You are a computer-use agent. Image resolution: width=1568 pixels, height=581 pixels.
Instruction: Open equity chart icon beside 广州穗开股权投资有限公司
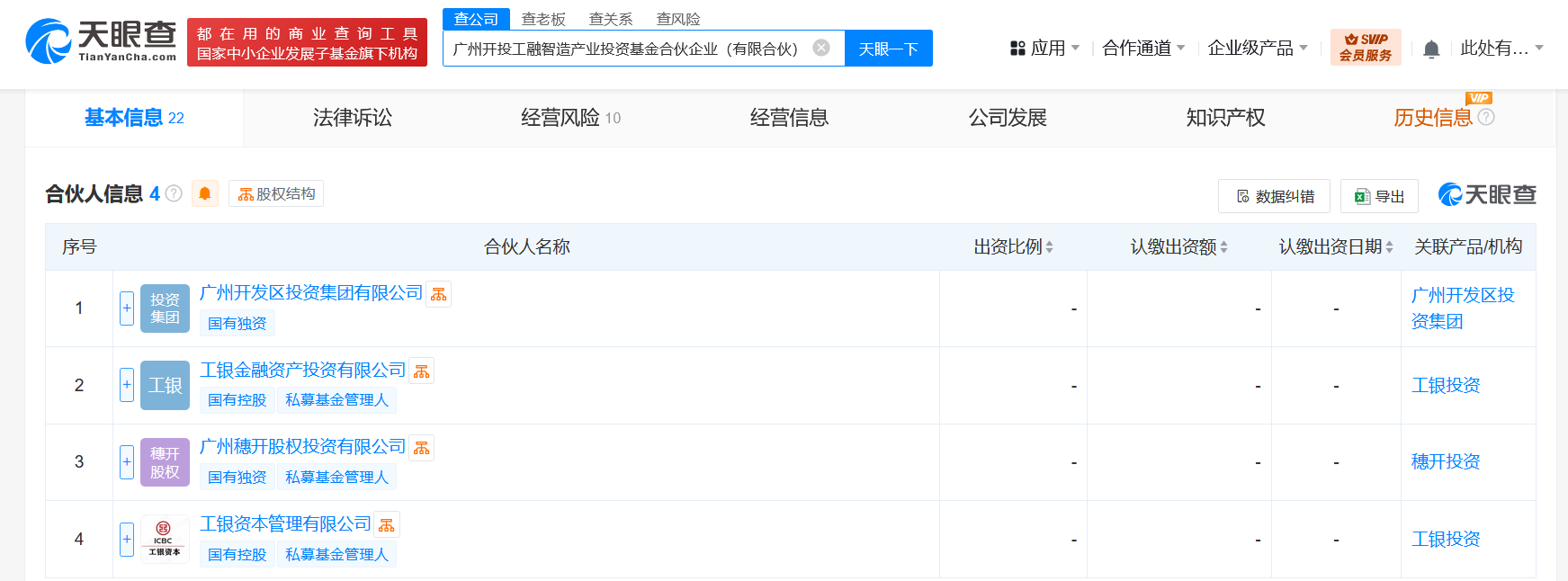pos(422,448)
